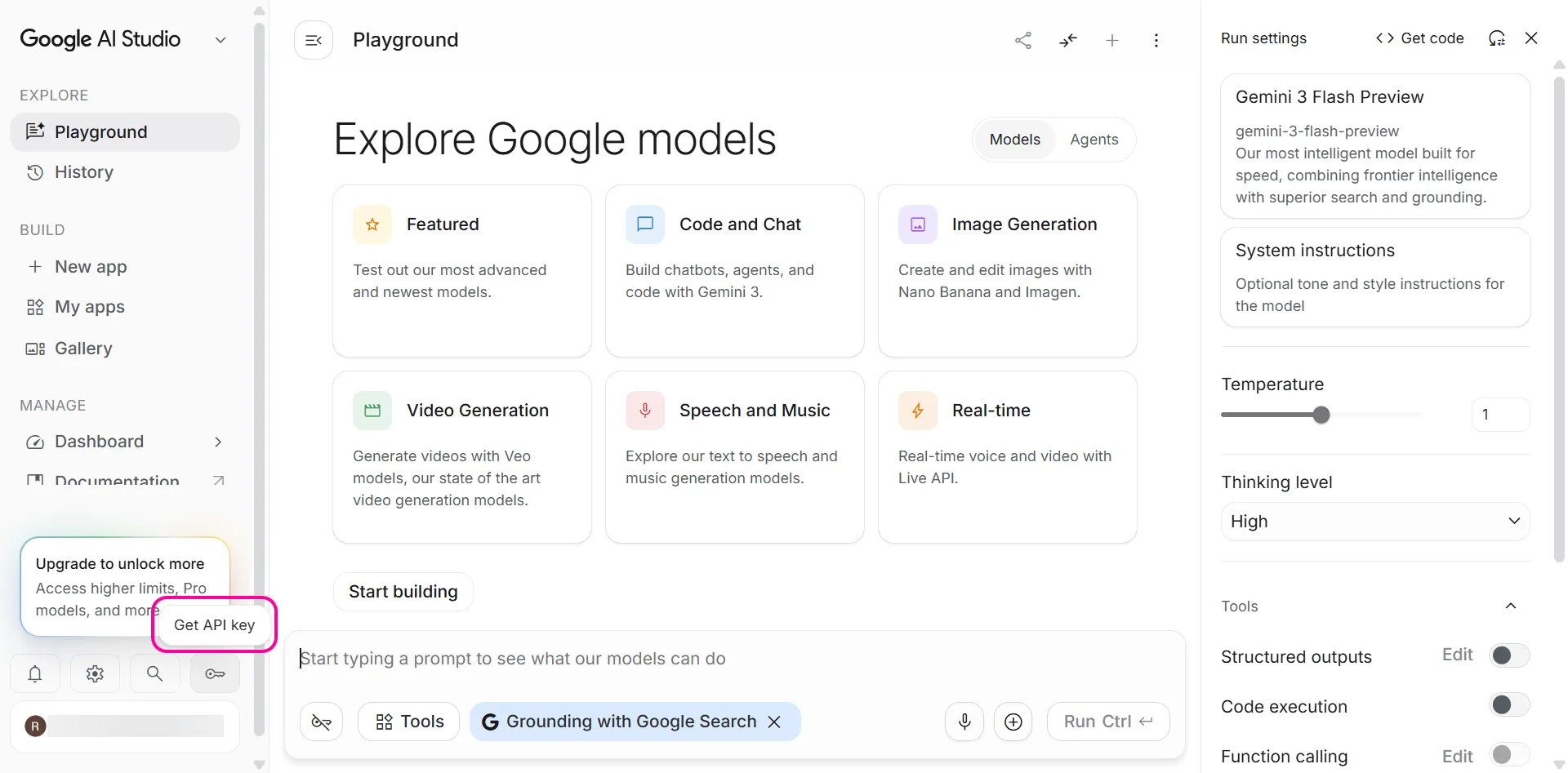
Task: Start a new chat with plus icon
Action: (x=1112, y=40)
